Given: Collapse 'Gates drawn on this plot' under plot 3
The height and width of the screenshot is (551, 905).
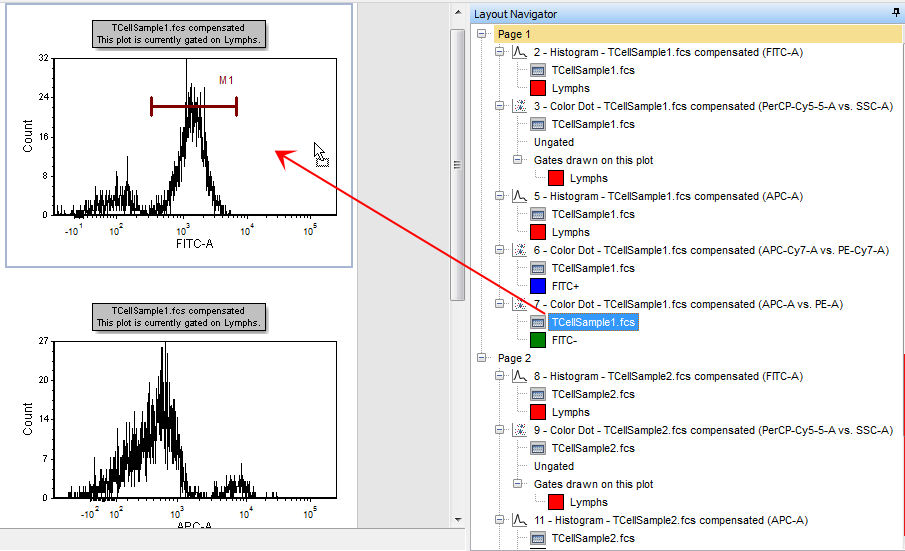Looking at the screenshot, I should tap(519, 160).
